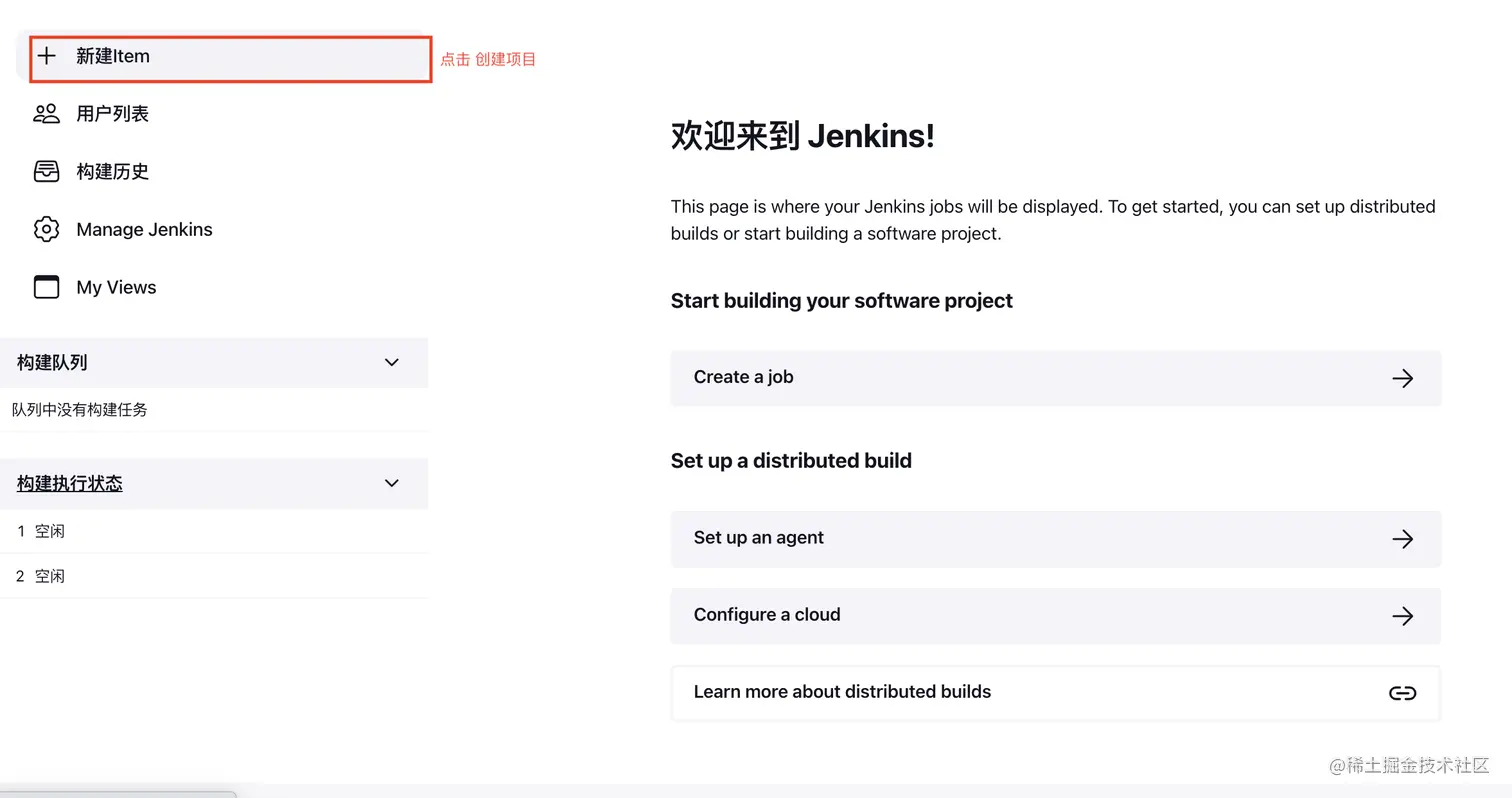
Task: Click the 构建队列 panel heading
Action: pos(52,362)
